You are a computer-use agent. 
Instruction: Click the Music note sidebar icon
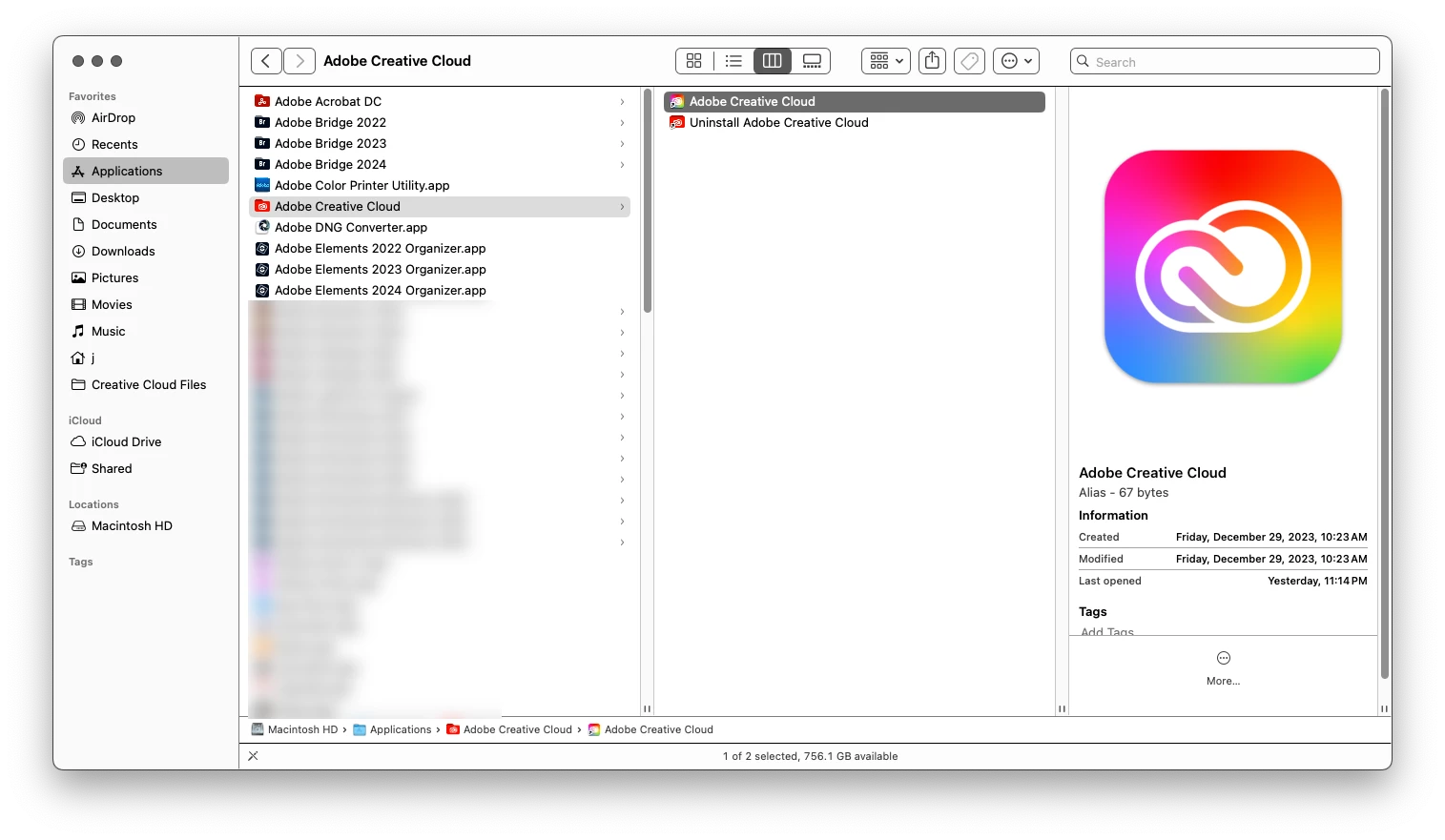[x=78, y=332]
